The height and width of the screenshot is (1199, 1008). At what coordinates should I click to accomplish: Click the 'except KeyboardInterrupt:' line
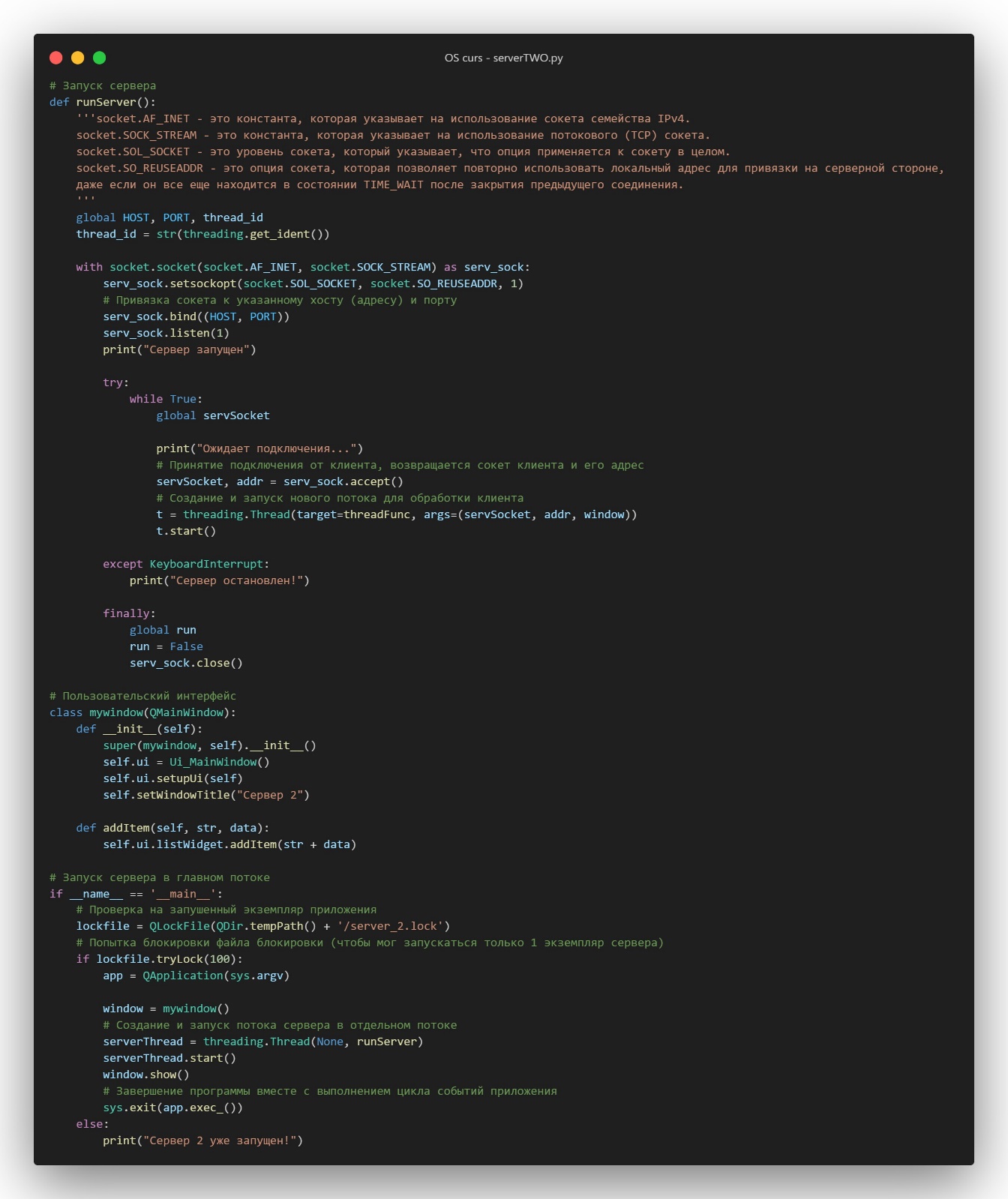pos(186,564)
